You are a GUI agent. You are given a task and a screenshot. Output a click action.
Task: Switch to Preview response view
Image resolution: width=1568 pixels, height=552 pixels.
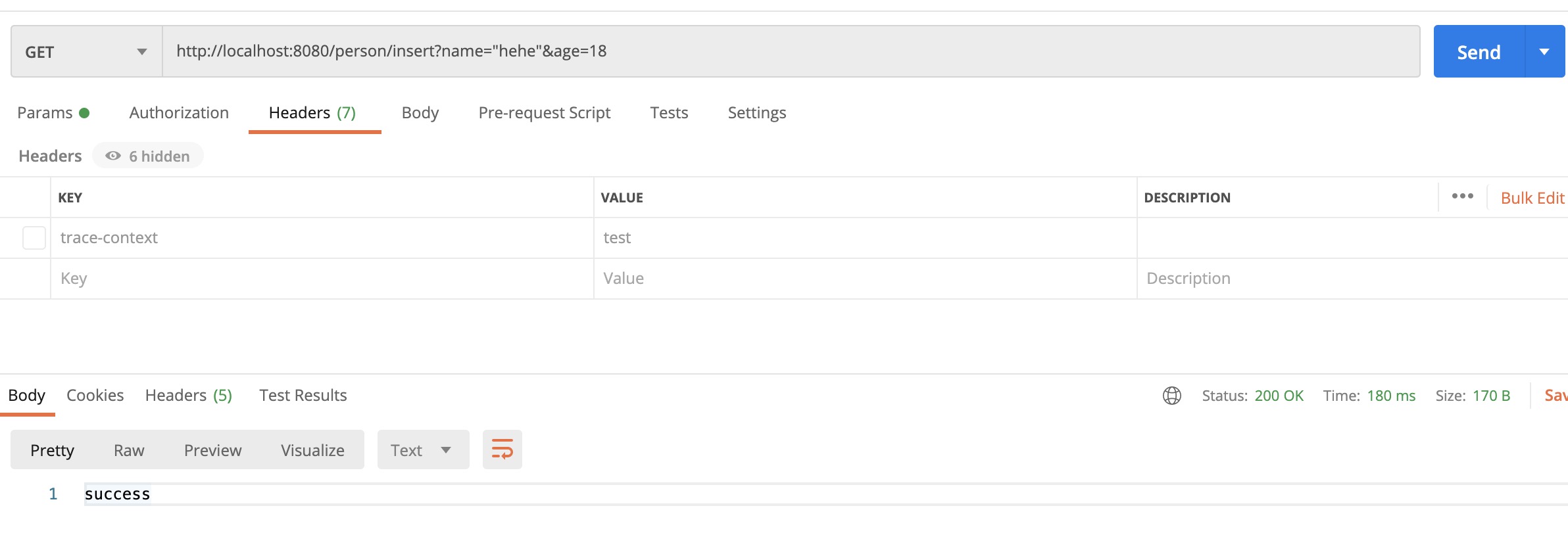coord(212,450)
